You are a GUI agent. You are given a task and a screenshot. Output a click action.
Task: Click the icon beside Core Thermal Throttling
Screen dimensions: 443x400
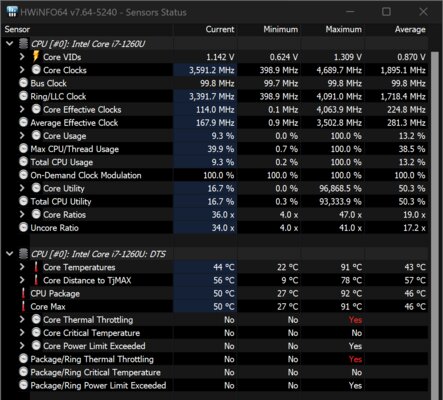click(36, 319)
